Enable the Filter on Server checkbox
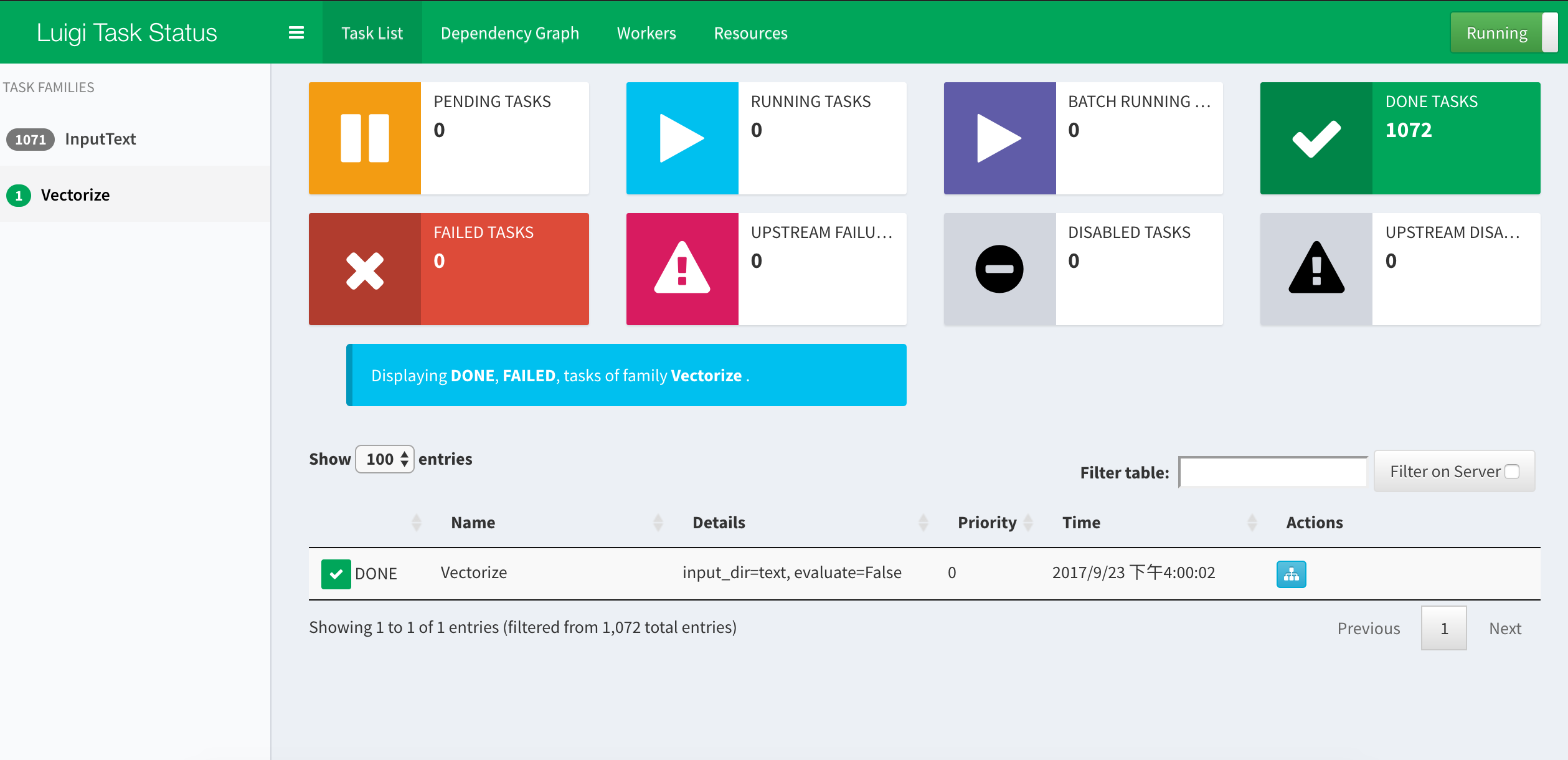1568x760 pixels. coord(1512,472)
